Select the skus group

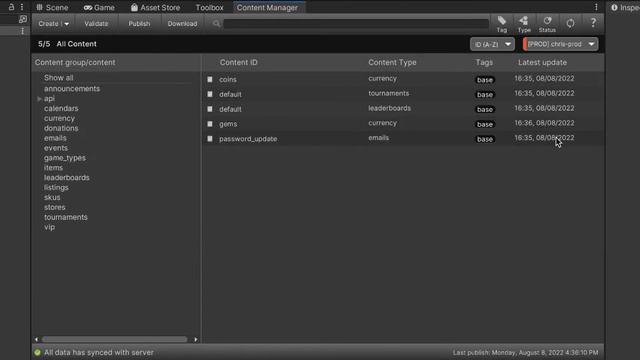point(52,197)
